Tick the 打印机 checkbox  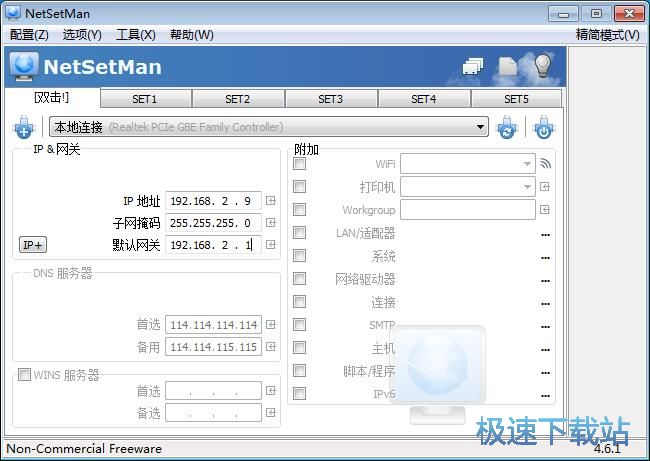click(x=299, y=187)
